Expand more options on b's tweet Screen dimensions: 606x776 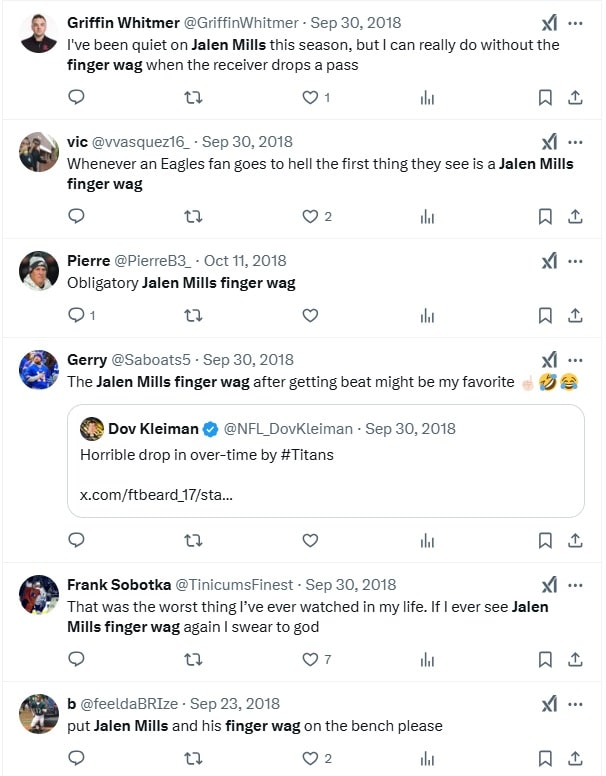(x=575, y=704)
